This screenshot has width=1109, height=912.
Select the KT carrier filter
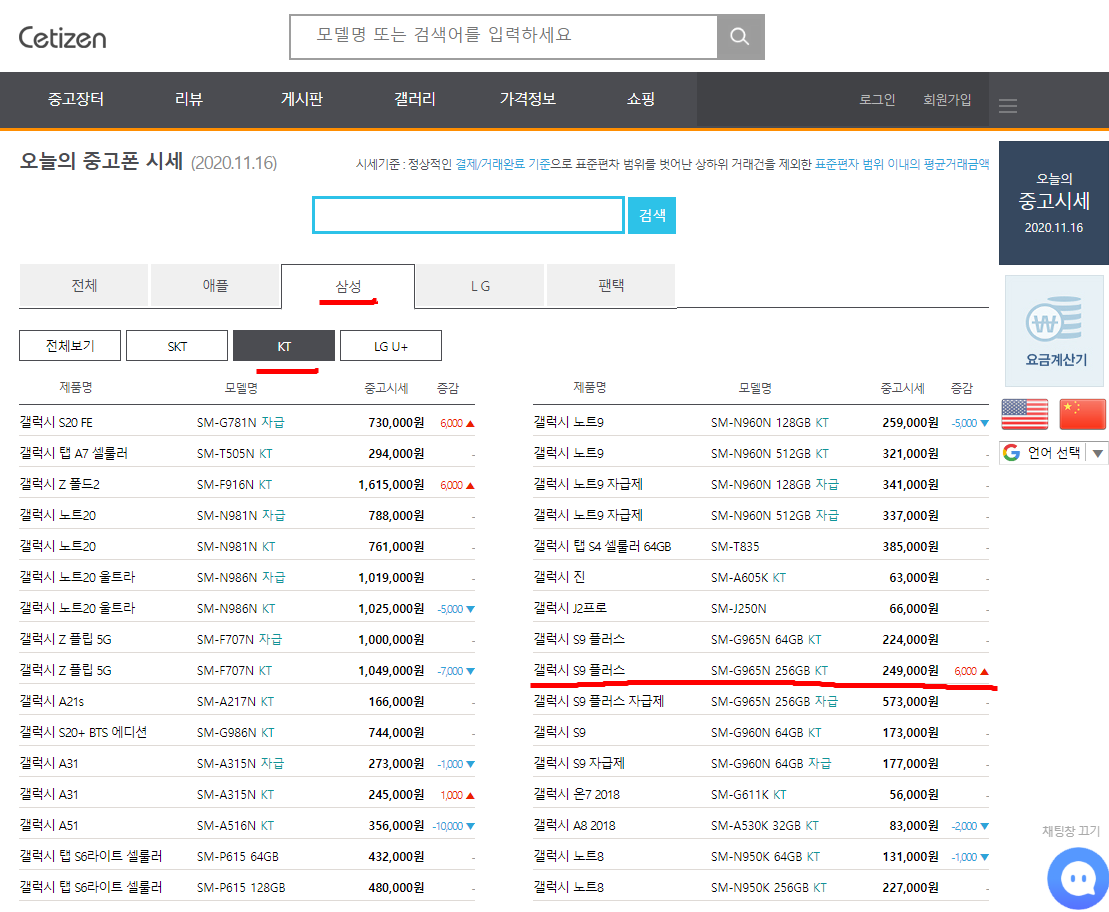pyautogui.click(x=284, y=346)
